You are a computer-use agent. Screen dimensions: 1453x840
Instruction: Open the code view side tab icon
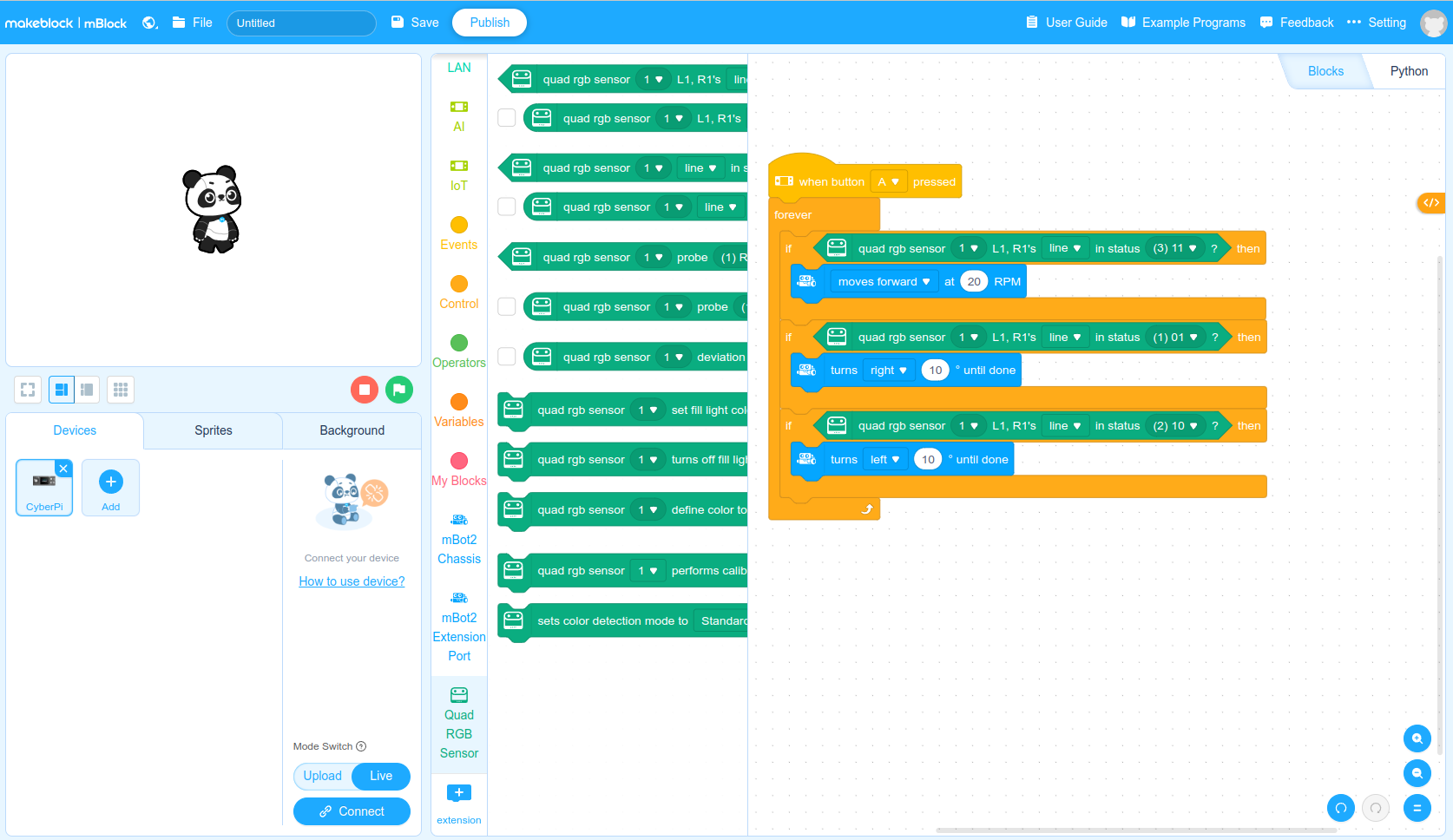[1431, 203]
